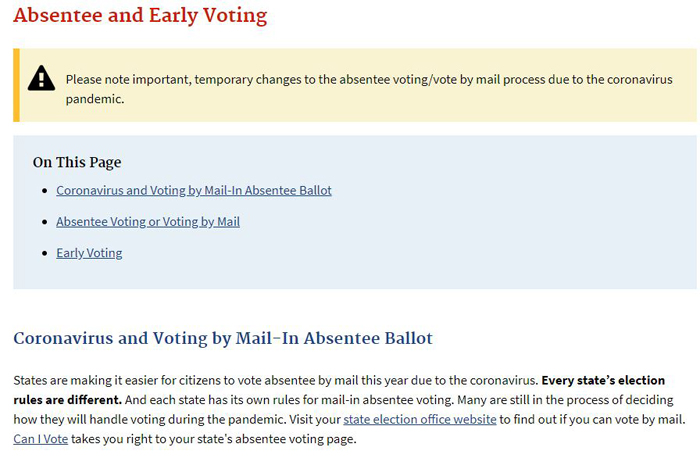Click the black warning triangle icon

pos(42,79)
